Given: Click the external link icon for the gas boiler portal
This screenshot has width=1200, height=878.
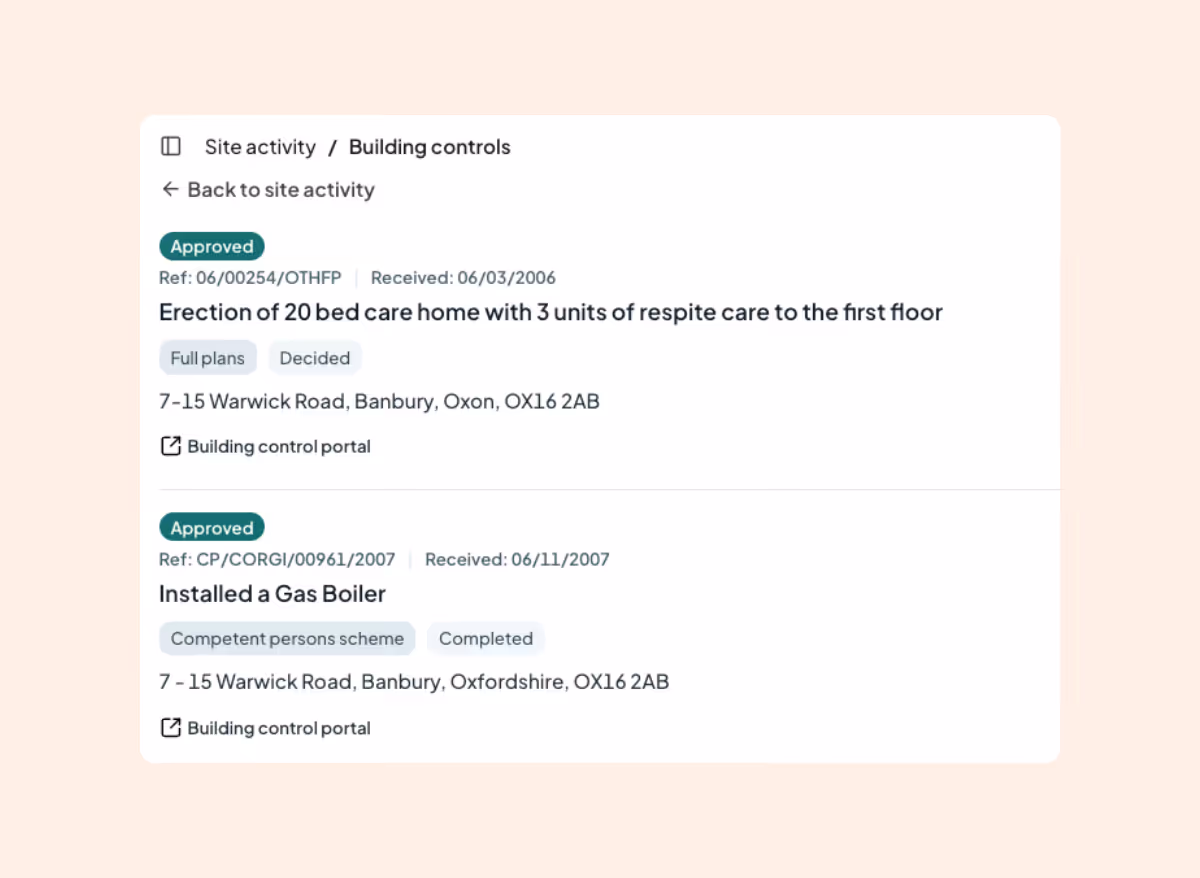Looking at the screenshot, I should point(170,728).
